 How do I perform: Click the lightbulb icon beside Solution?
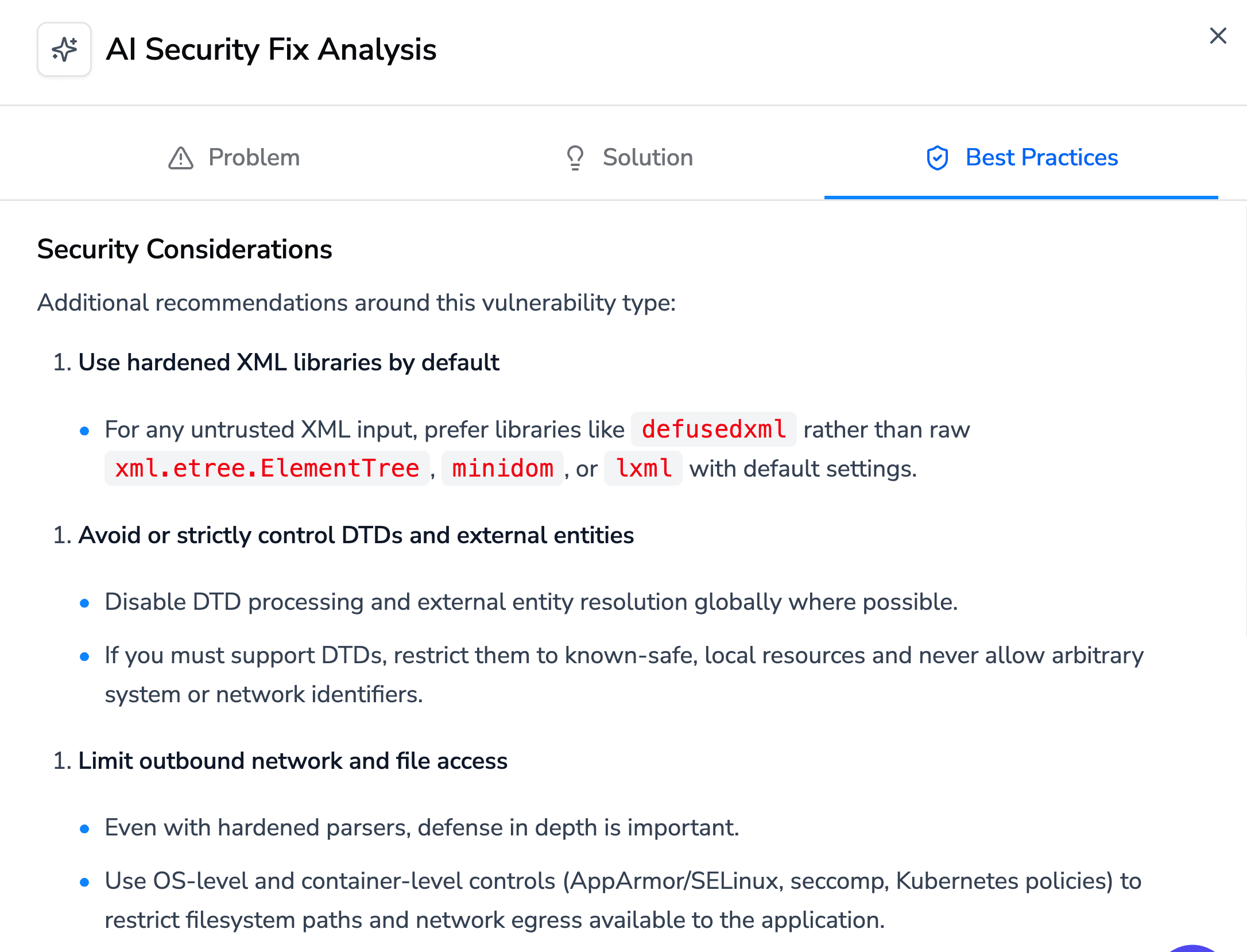[575, 158]
